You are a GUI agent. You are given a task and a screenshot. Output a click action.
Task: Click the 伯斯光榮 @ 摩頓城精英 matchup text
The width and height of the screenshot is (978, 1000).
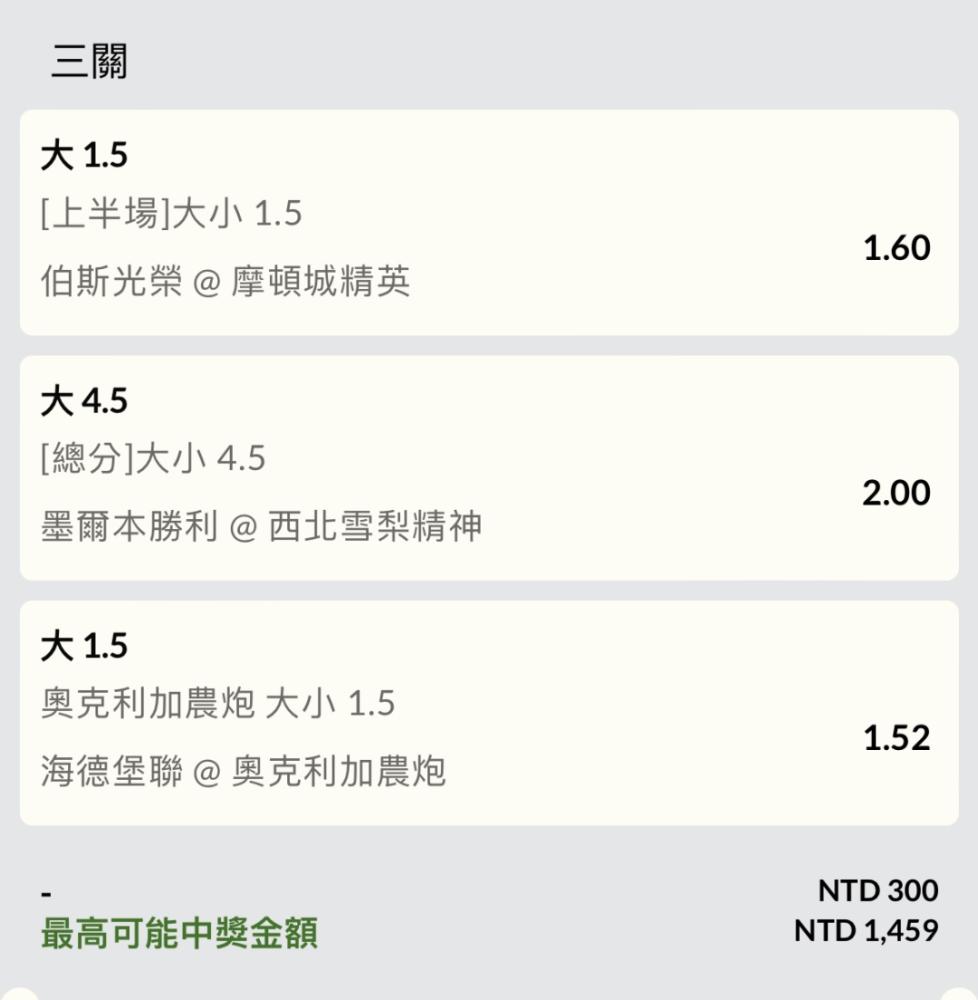tap(225, 281)
